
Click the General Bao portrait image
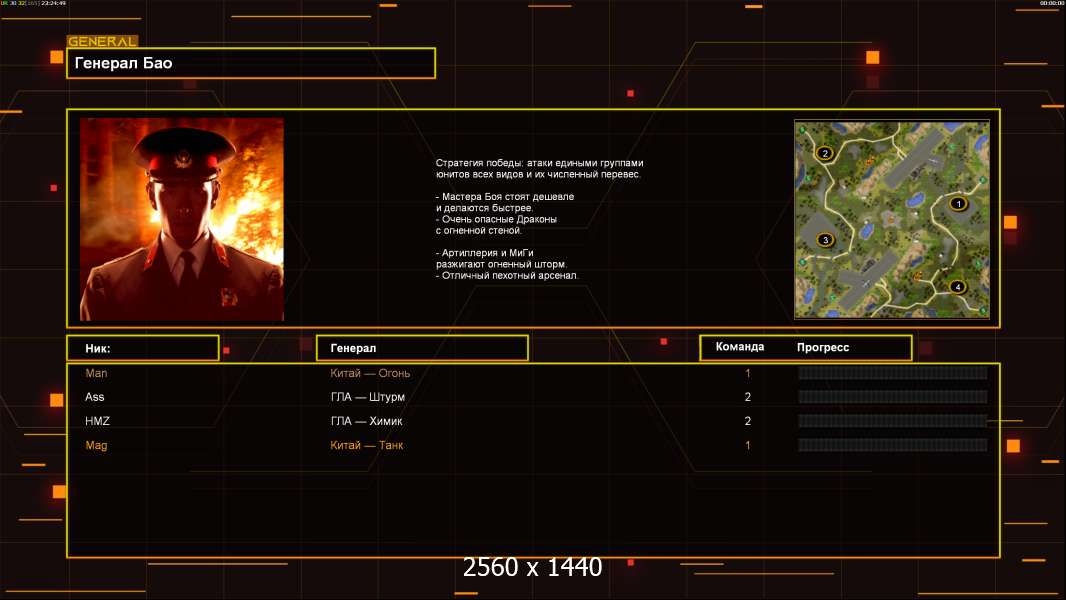click(x=182, y=219)
